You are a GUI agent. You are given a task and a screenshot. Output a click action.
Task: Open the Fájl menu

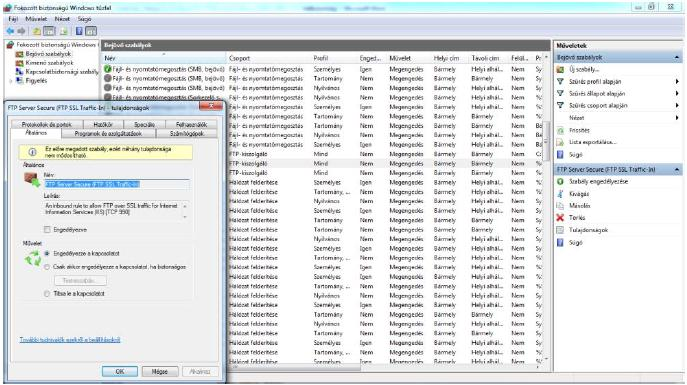(13, 19)
